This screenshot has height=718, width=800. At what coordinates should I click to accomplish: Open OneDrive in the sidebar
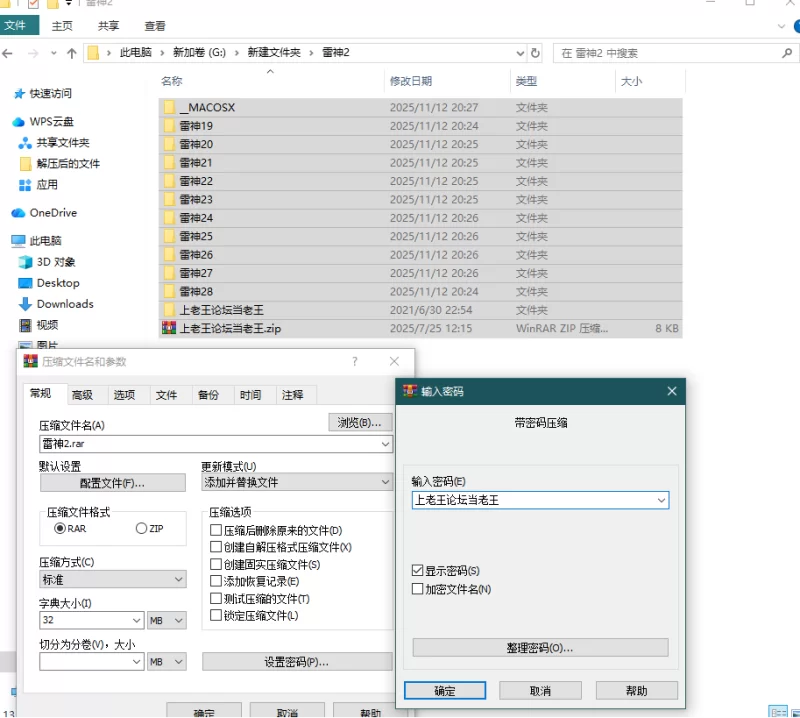52,213
